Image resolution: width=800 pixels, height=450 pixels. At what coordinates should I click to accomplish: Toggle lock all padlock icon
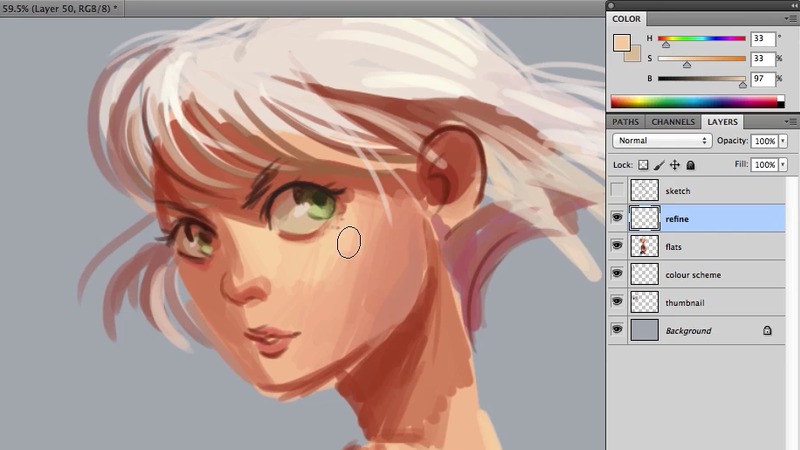click(x=690, y=165)
